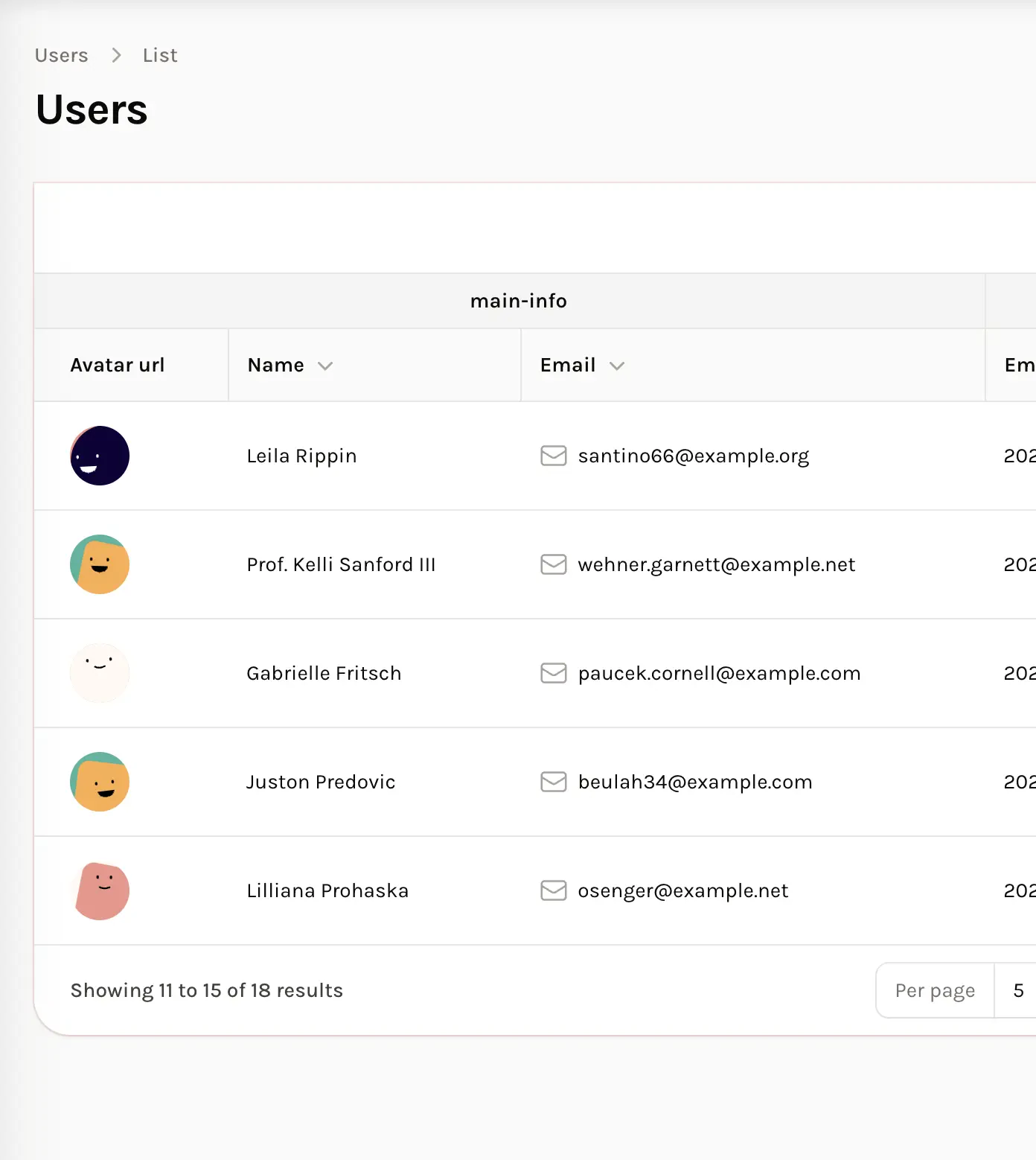Click the breadcrumb chevron separator

(116, 55)
